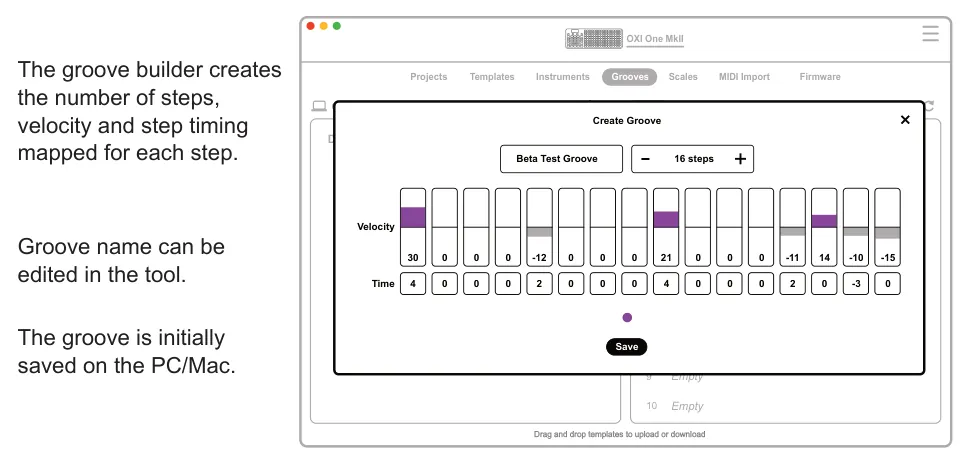Screen dimensions: 968x464
Task: Click the yellow minimize window button
Action: [x=323, y=26]
